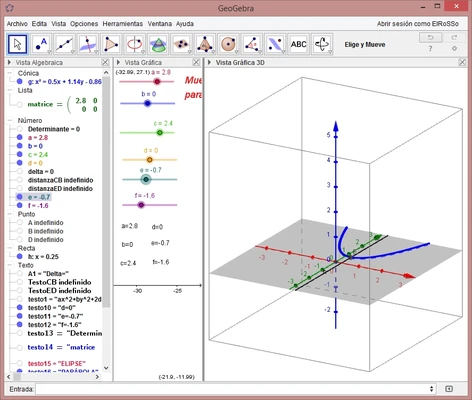Toggle visibility of f = -1.6
Viewport: 472px width, 400px height.
coord(20,205)
